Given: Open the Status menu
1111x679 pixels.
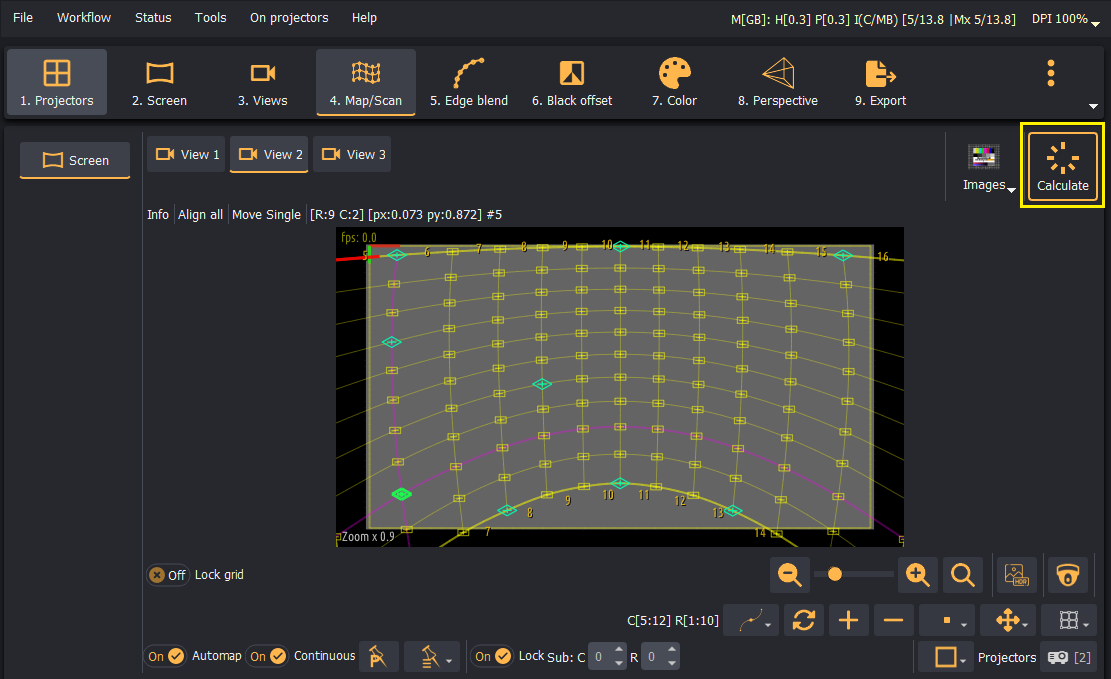Looking at the screenshot, I should [153, 18].
